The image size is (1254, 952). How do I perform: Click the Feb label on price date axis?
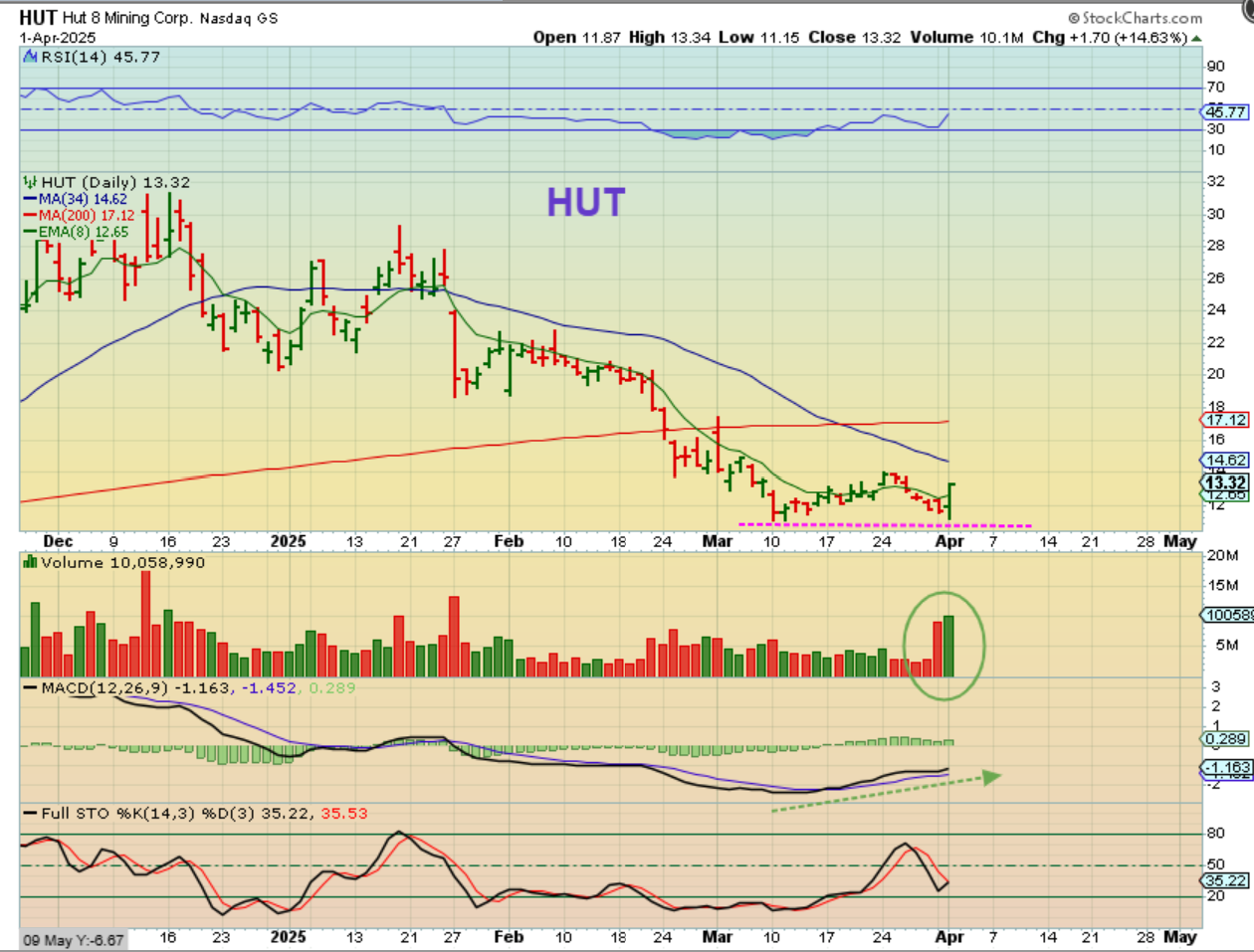pos(509,541)
